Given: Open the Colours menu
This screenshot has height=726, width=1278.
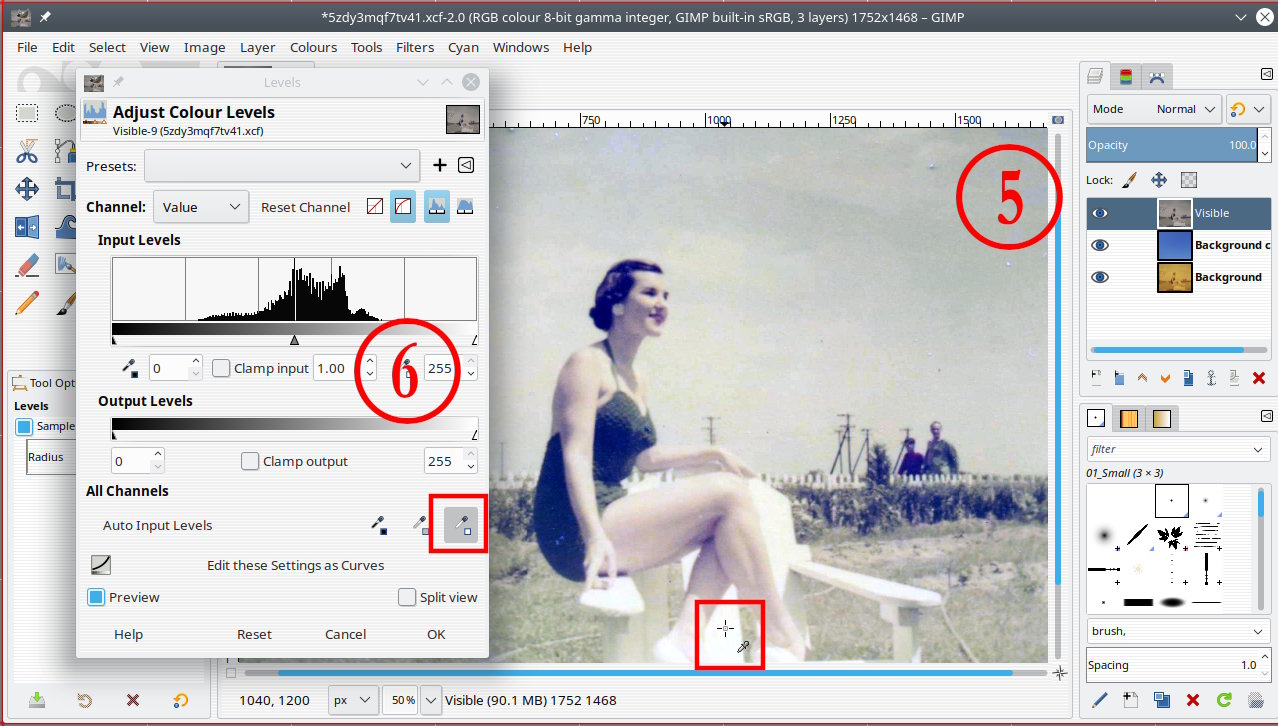Looking at the screenshot, I should (313, 47).
